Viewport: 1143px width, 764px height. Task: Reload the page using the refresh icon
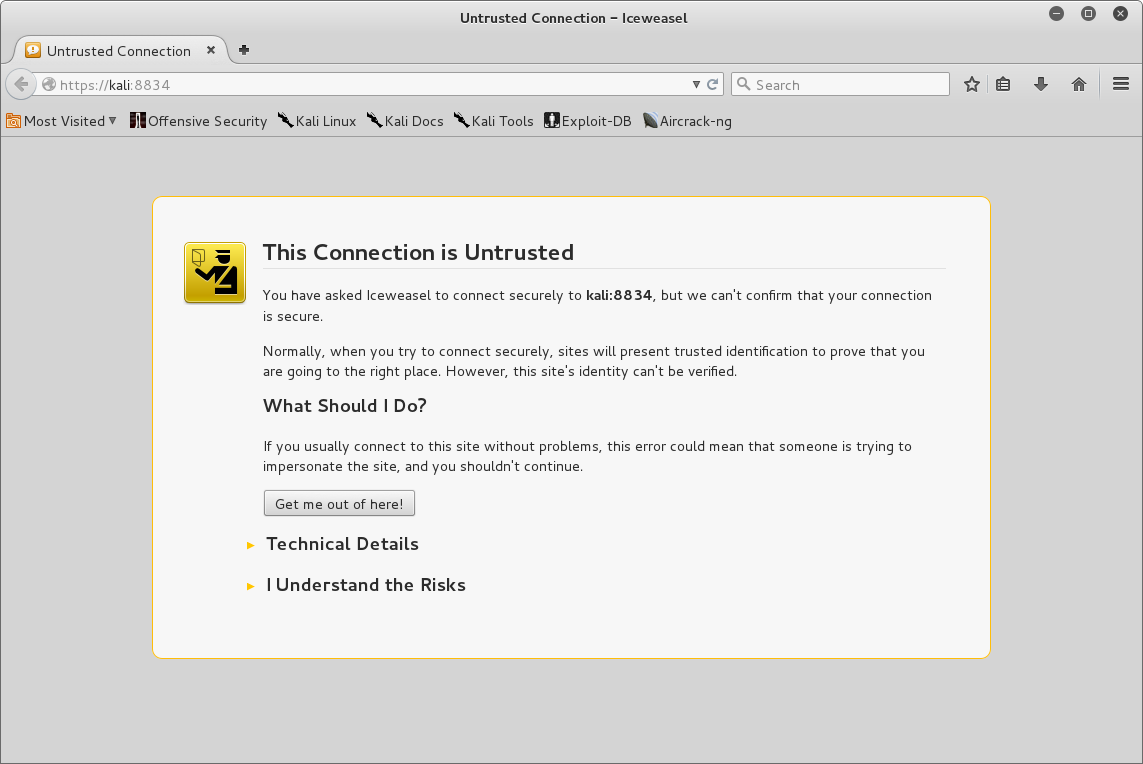[x=713, y=85]
